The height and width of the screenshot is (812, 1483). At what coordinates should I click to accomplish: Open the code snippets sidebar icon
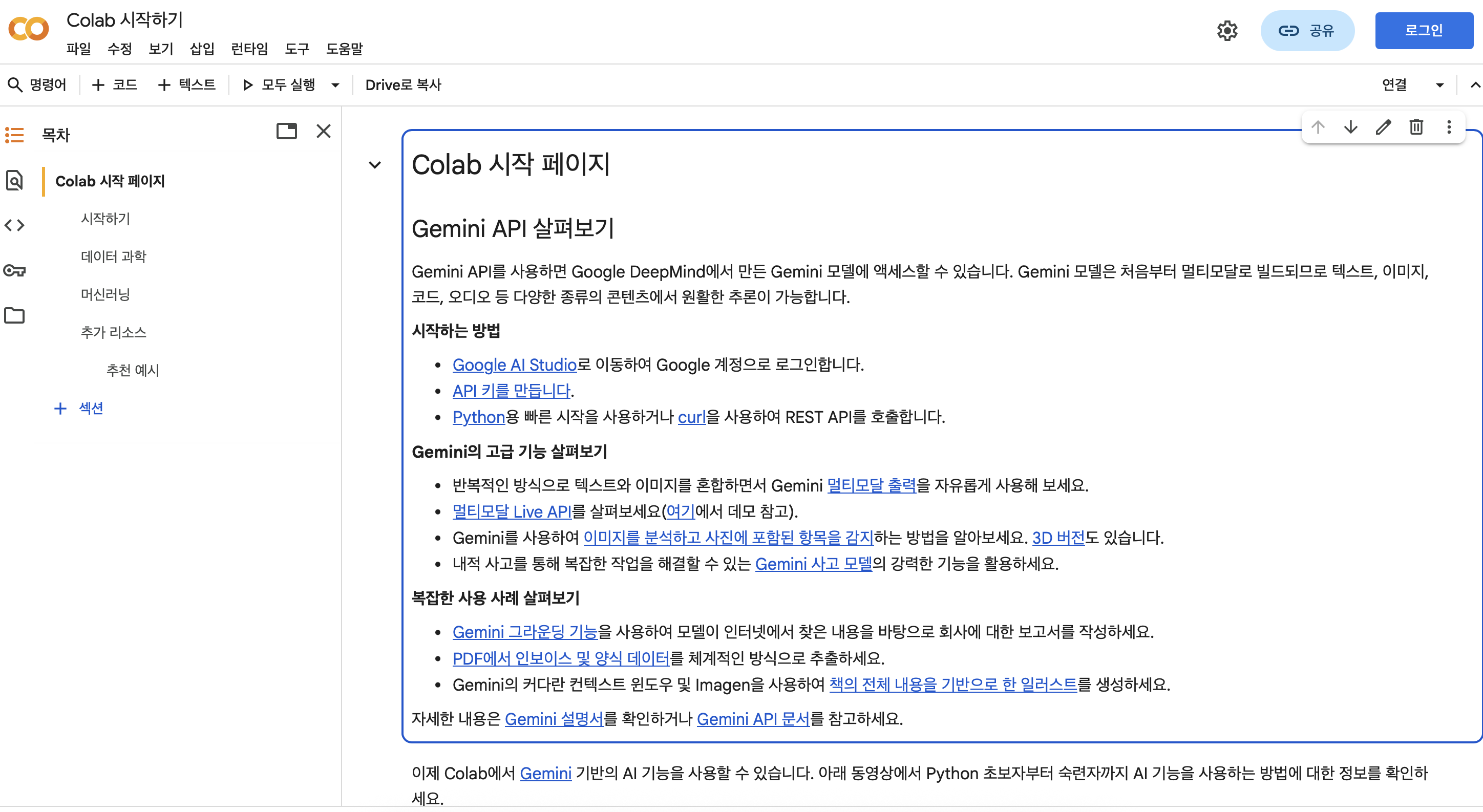(14, 225)
